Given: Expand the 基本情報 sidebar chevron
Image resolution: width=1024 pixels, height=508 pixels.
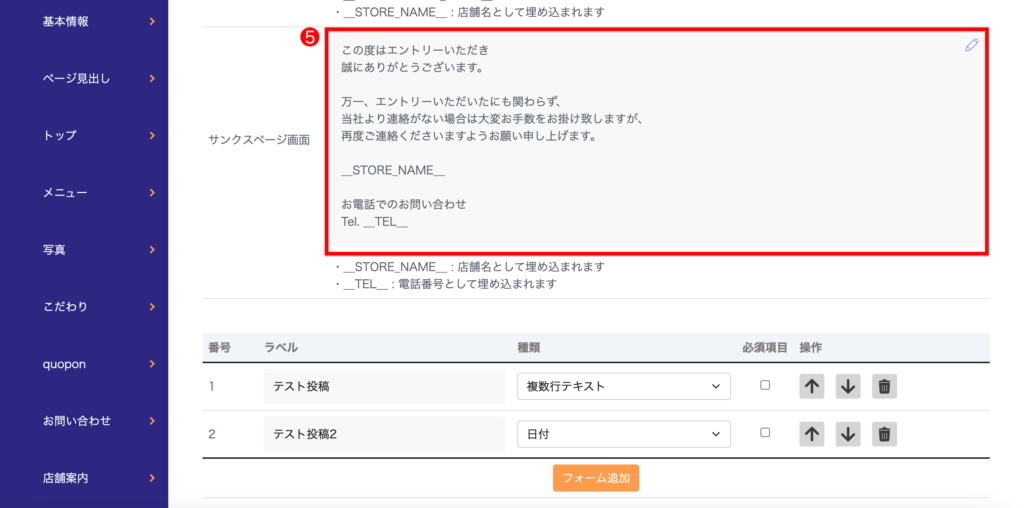Looking at the screenshot, I should pos(152,21).
